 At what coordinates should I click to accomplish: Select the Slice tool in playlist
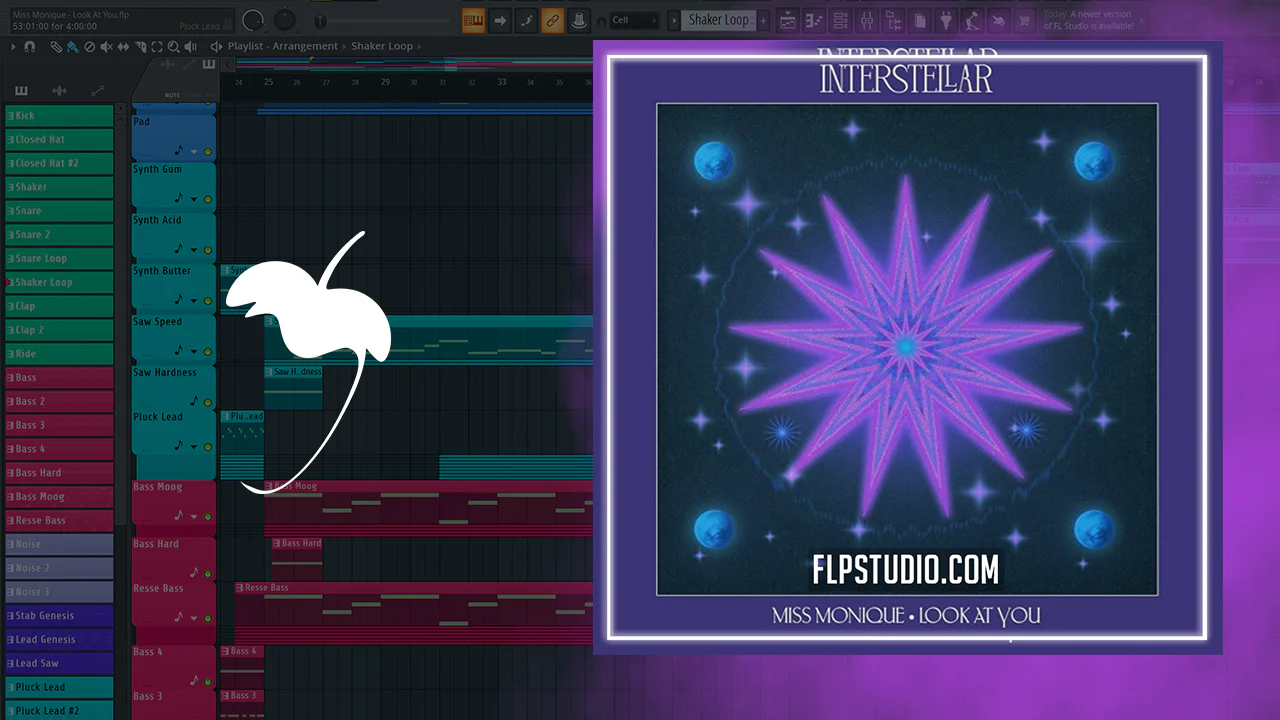pos(140,46)
